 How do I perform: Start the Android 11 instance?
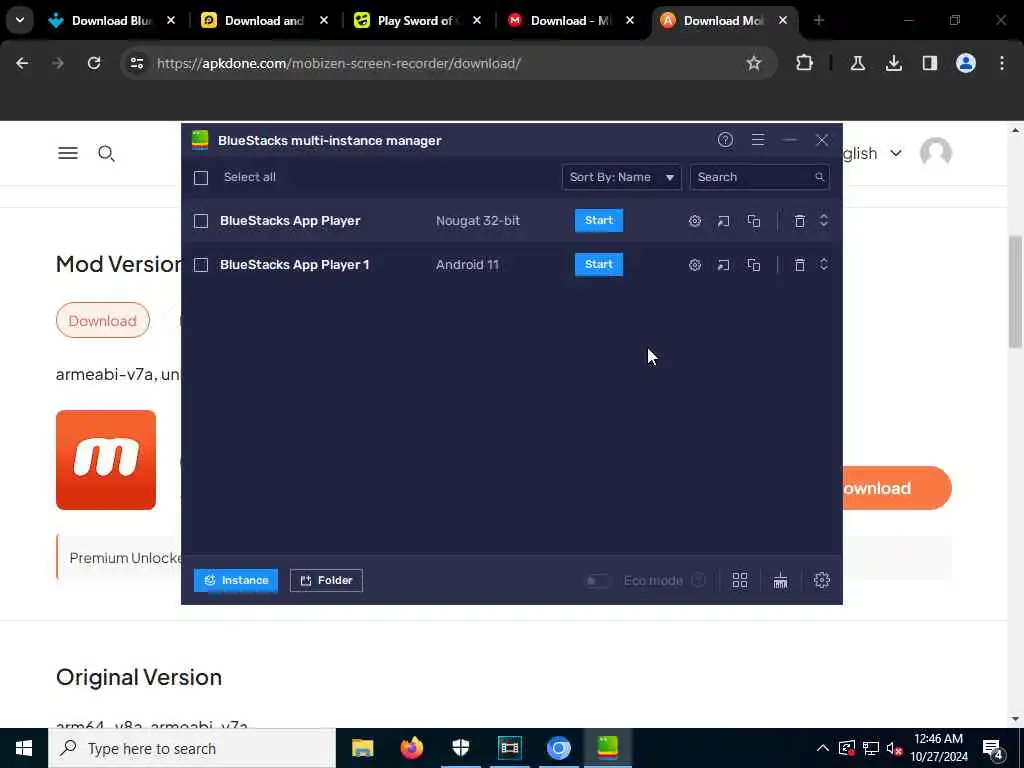coord(599,264)
